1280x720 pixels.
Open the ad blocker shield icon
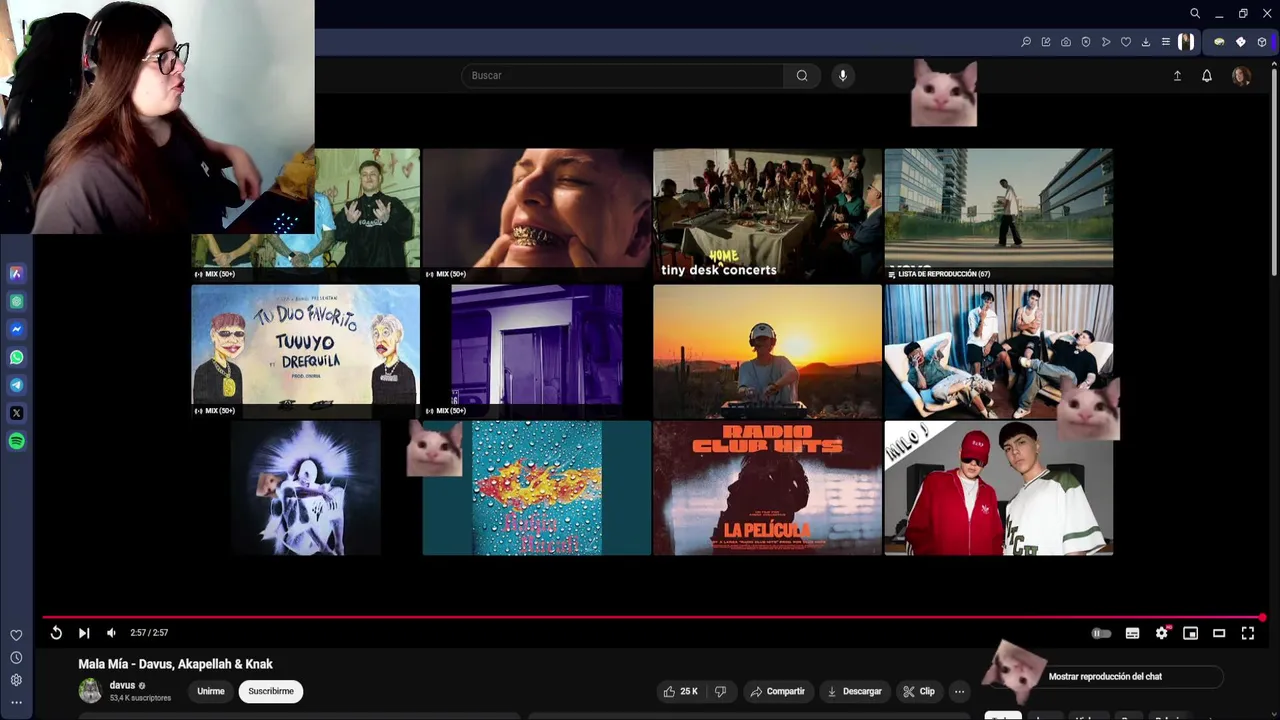coord(1086,42)
